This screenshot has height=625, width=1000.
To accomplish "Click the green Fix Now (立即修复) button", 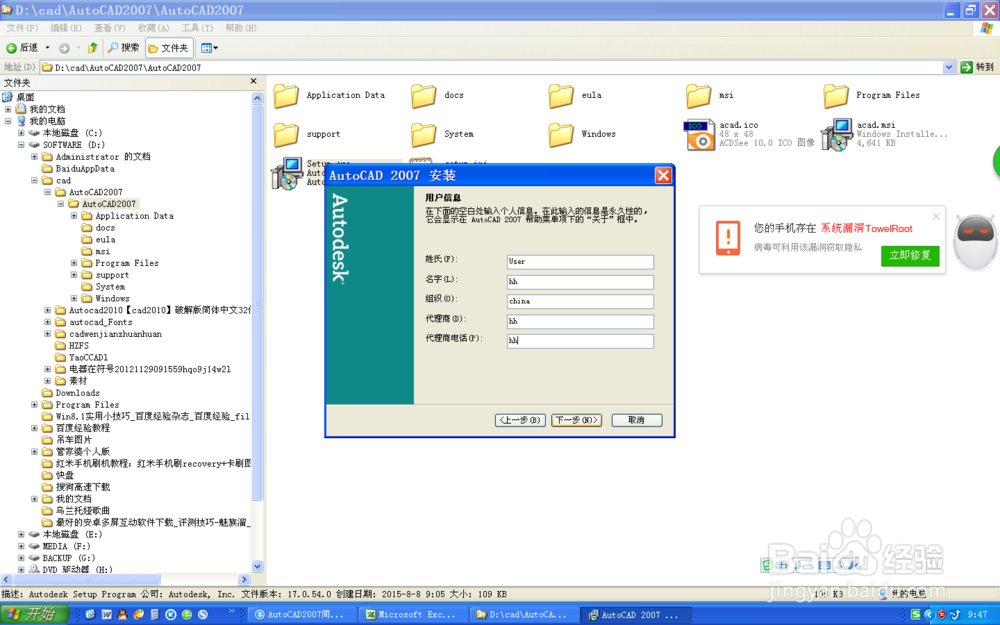I will (x=910, y=255).
